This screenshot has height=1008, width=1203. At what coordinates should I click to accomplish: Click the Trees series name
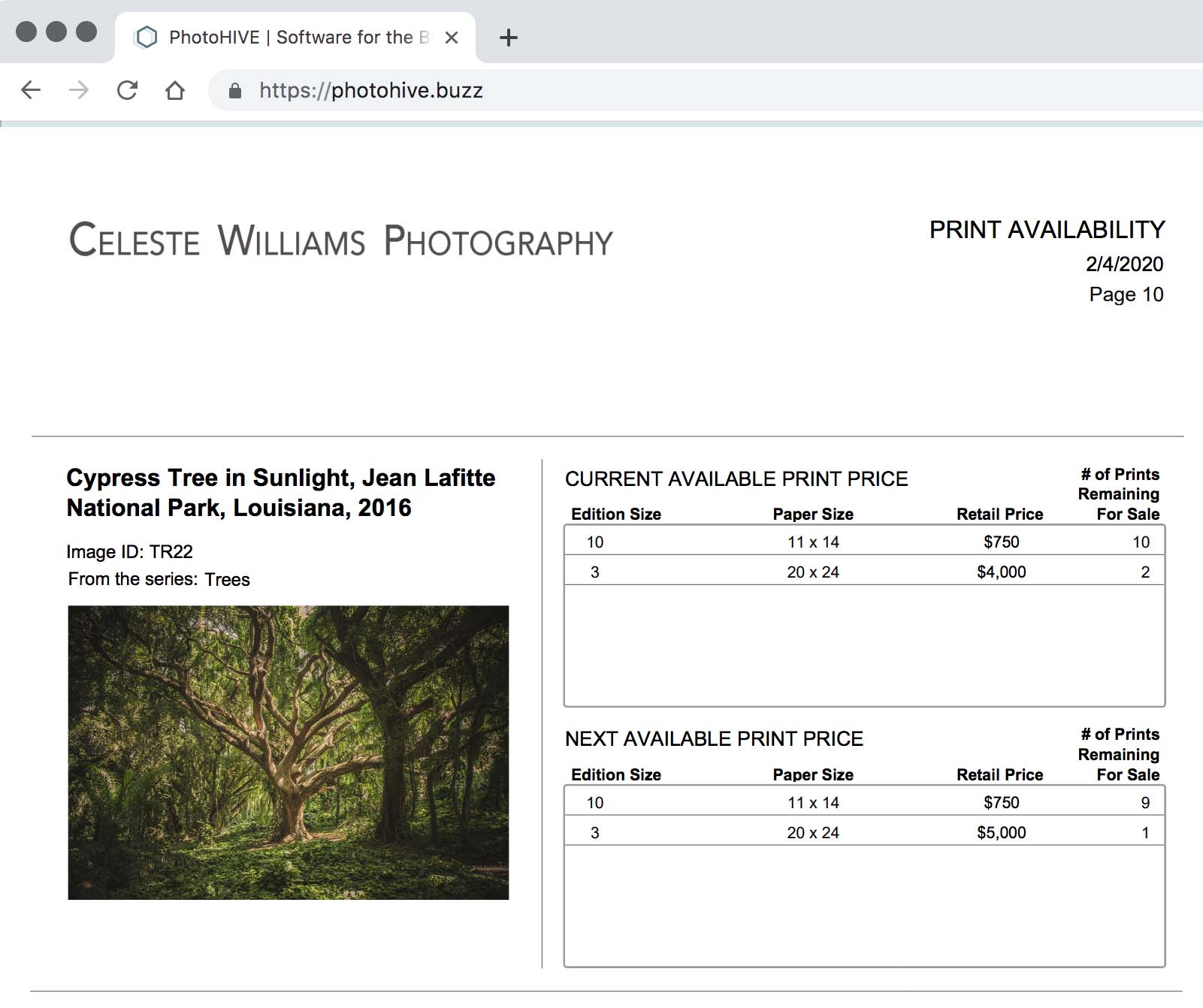(227, 579)
